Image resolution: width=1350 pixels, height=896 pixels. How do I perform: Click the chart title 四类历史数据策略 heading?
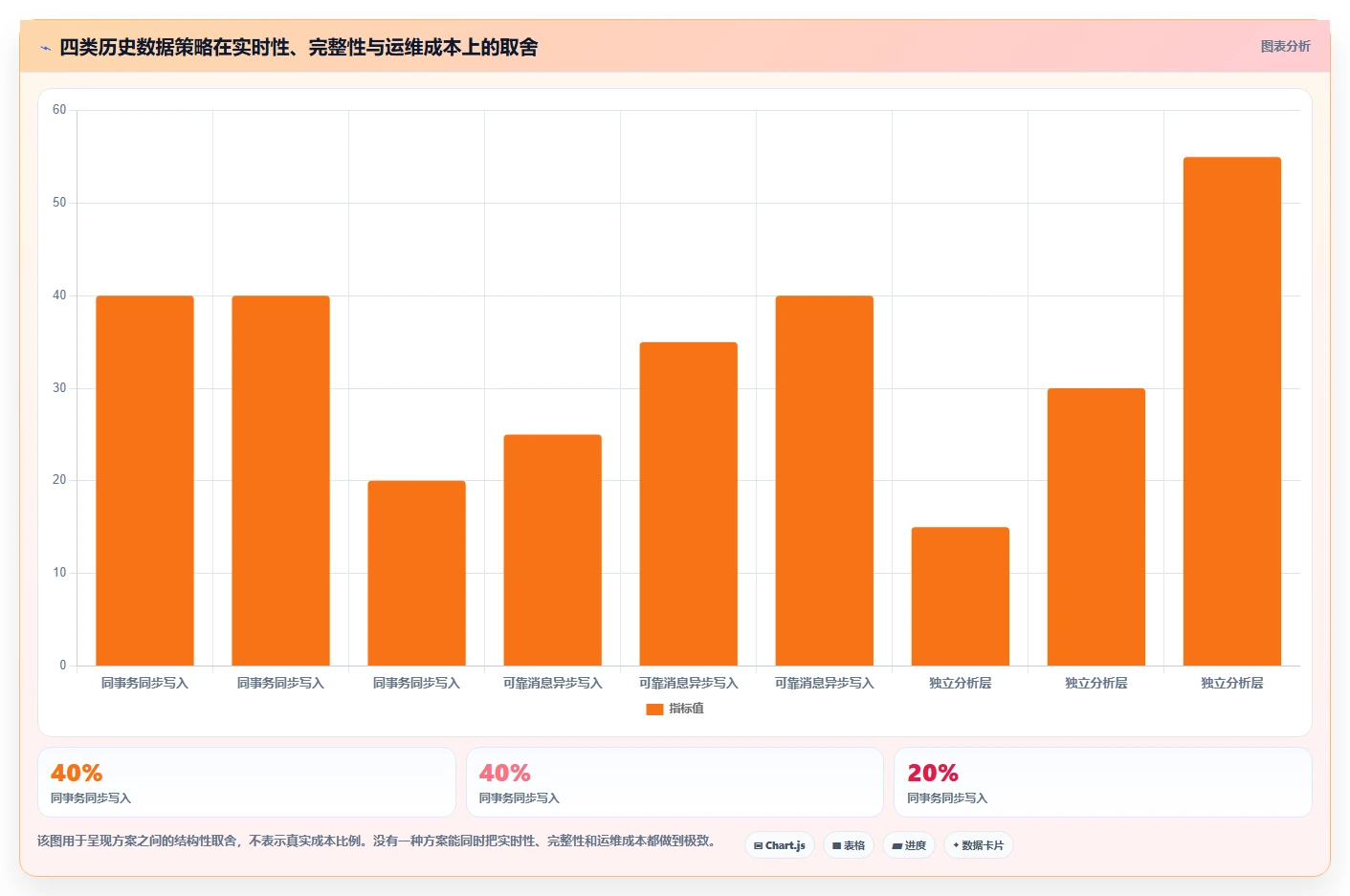(299, 47)
